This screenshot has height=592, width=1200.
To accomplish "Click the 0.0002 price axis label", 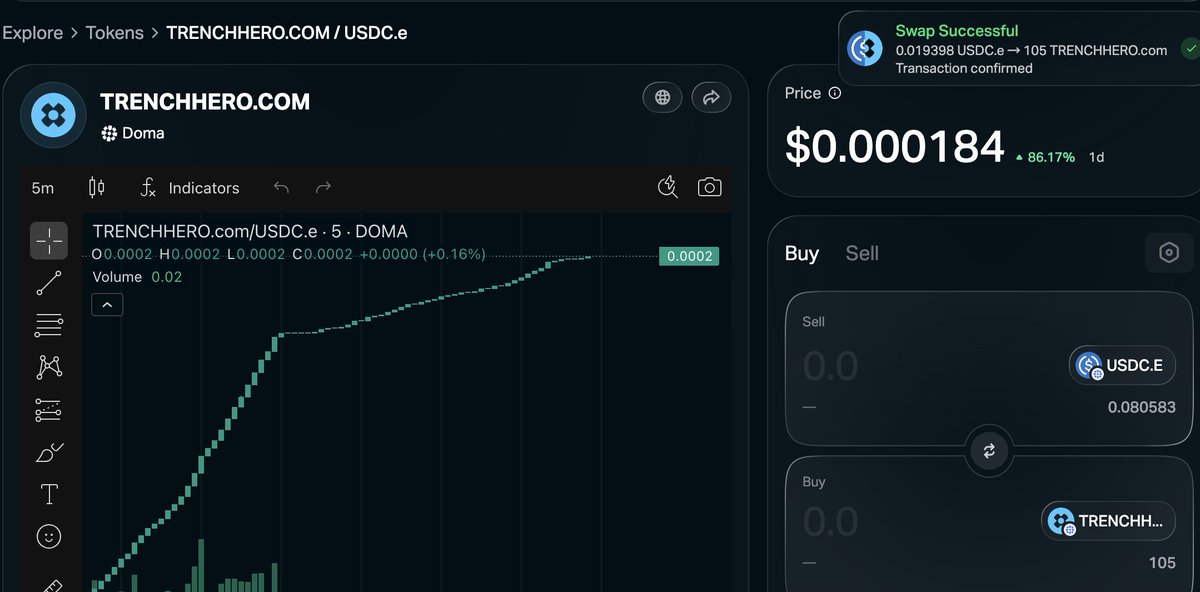I will [x=689, y=256].
